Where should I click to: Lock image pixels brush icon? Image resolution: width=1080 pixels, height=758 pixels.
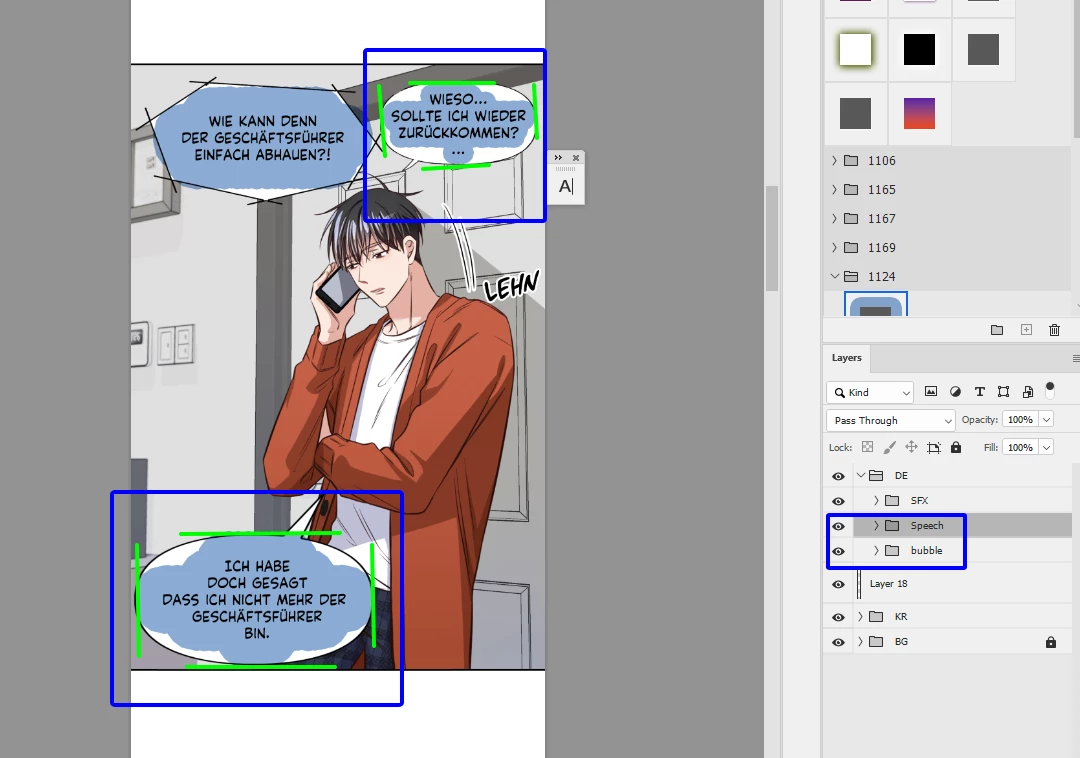pos(890,448)
